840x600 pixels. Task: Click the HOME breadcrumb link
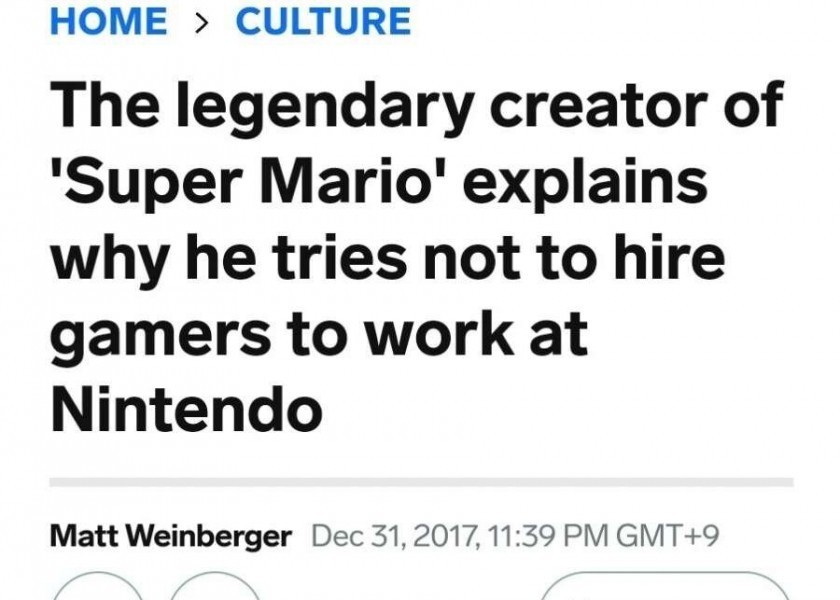point(108,21)
